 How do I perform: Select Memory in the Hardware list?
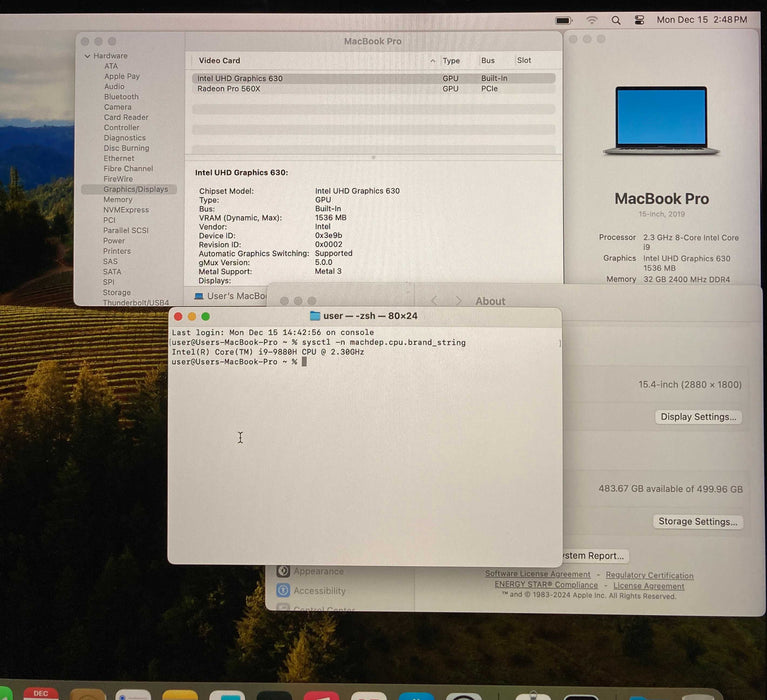(117, 200)
